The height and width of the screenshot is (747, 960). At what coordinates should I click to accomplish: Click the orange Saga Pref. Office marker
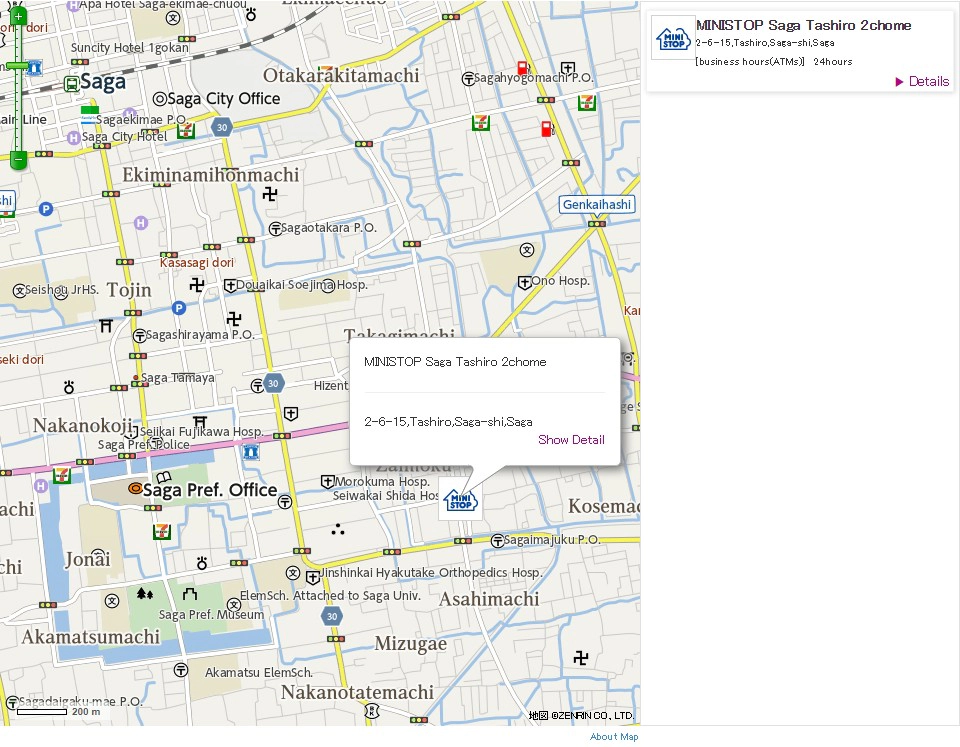pos(135,488)
